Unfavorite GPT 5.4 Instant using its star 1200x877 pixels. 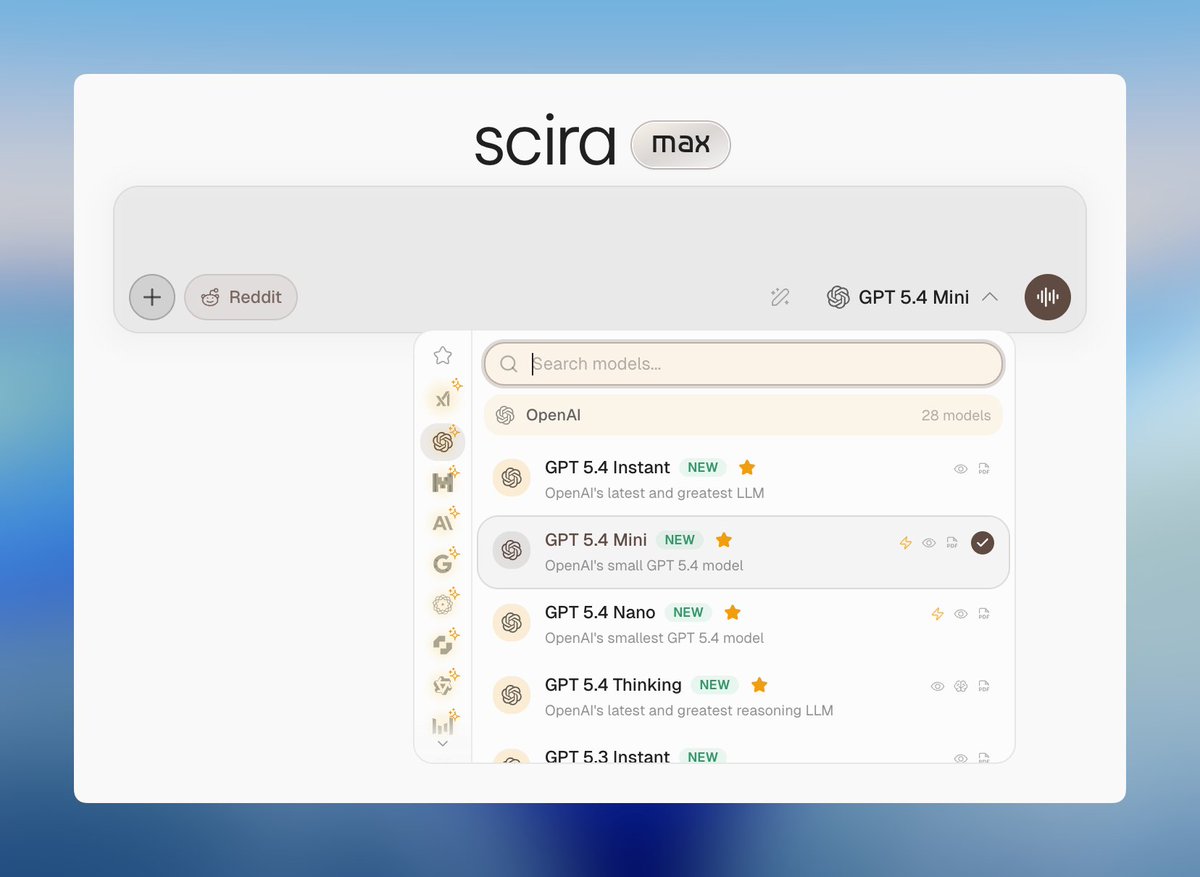click(747, 467)
